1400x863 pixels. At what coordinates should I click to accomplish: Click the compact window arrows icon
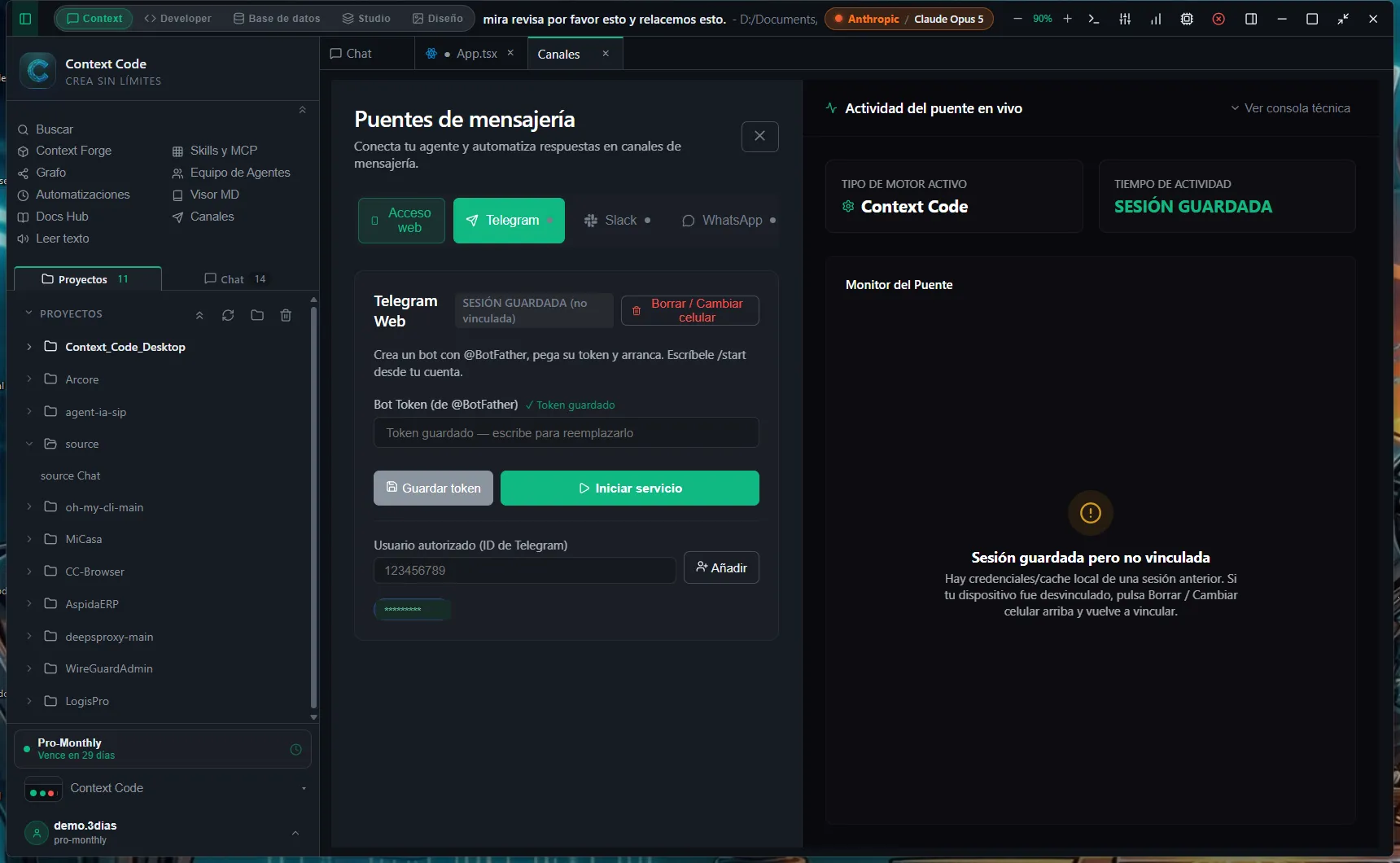(x=1343, y=19)
